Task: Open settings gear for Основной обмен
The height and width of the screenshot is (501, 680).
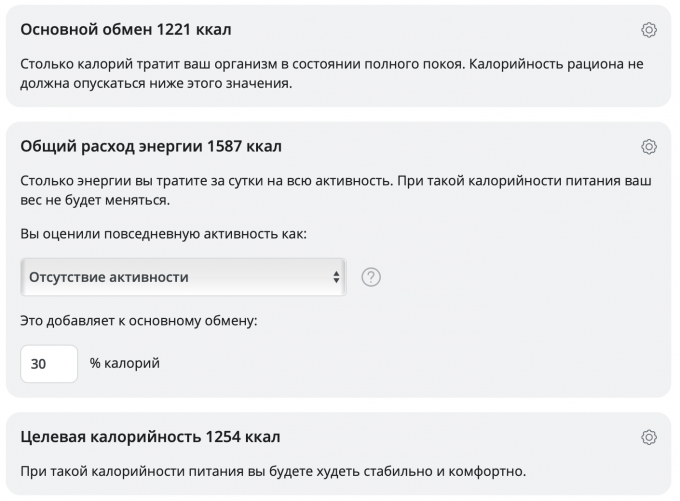Action: click(649, 30)
